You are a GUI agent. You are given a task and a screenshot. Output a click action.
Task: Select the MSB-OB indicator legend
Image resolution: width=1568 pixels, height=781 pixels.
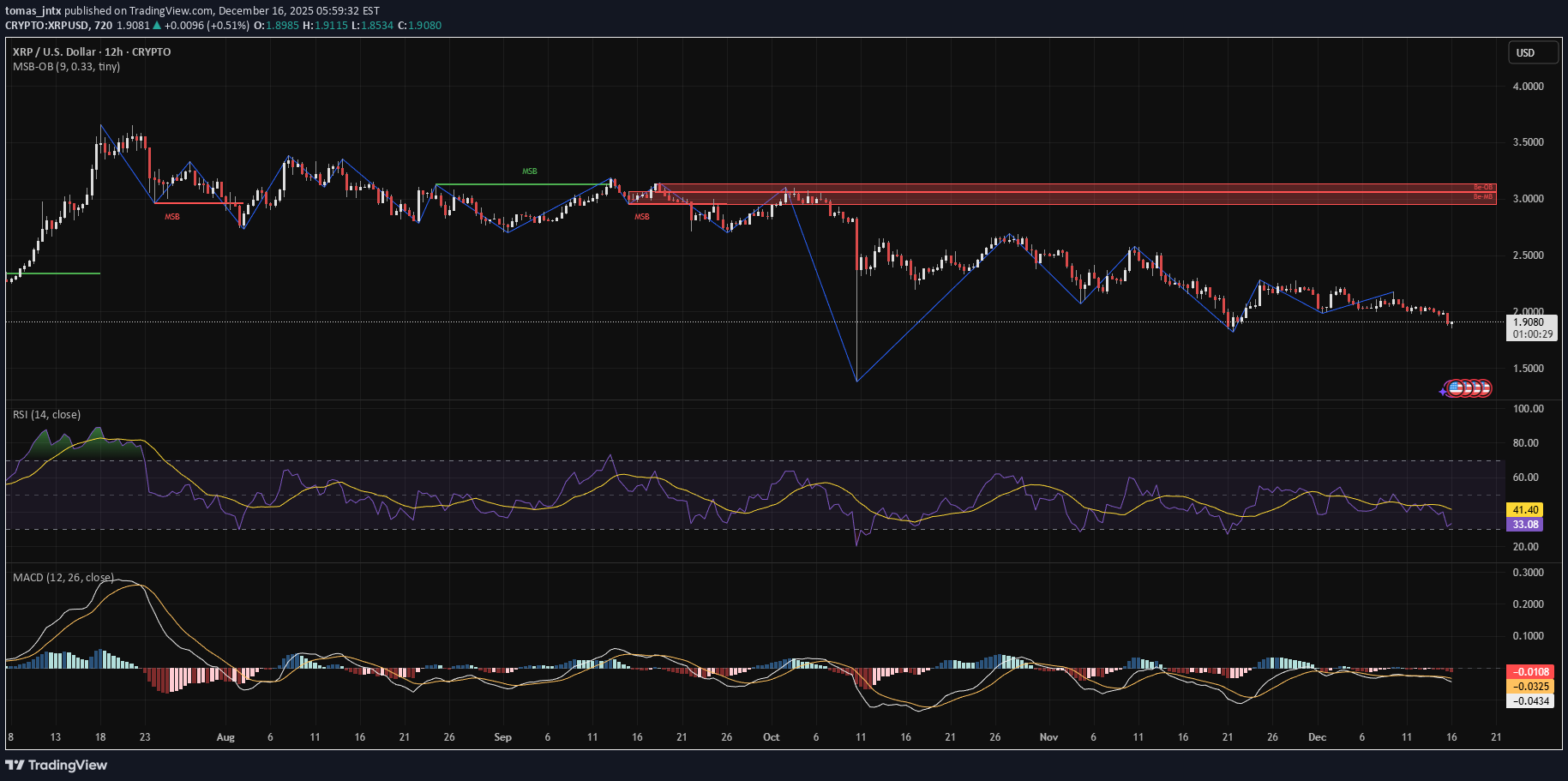tap(66, 67)
